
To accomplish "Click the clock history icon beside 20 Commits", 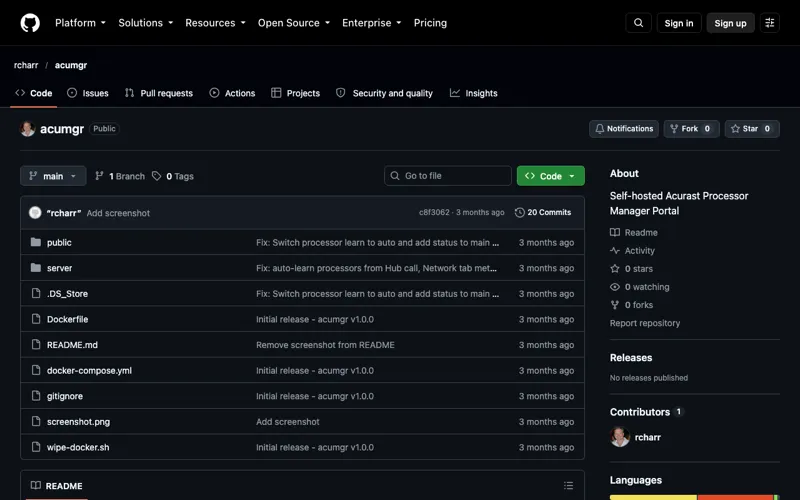I will click(519, 212).
